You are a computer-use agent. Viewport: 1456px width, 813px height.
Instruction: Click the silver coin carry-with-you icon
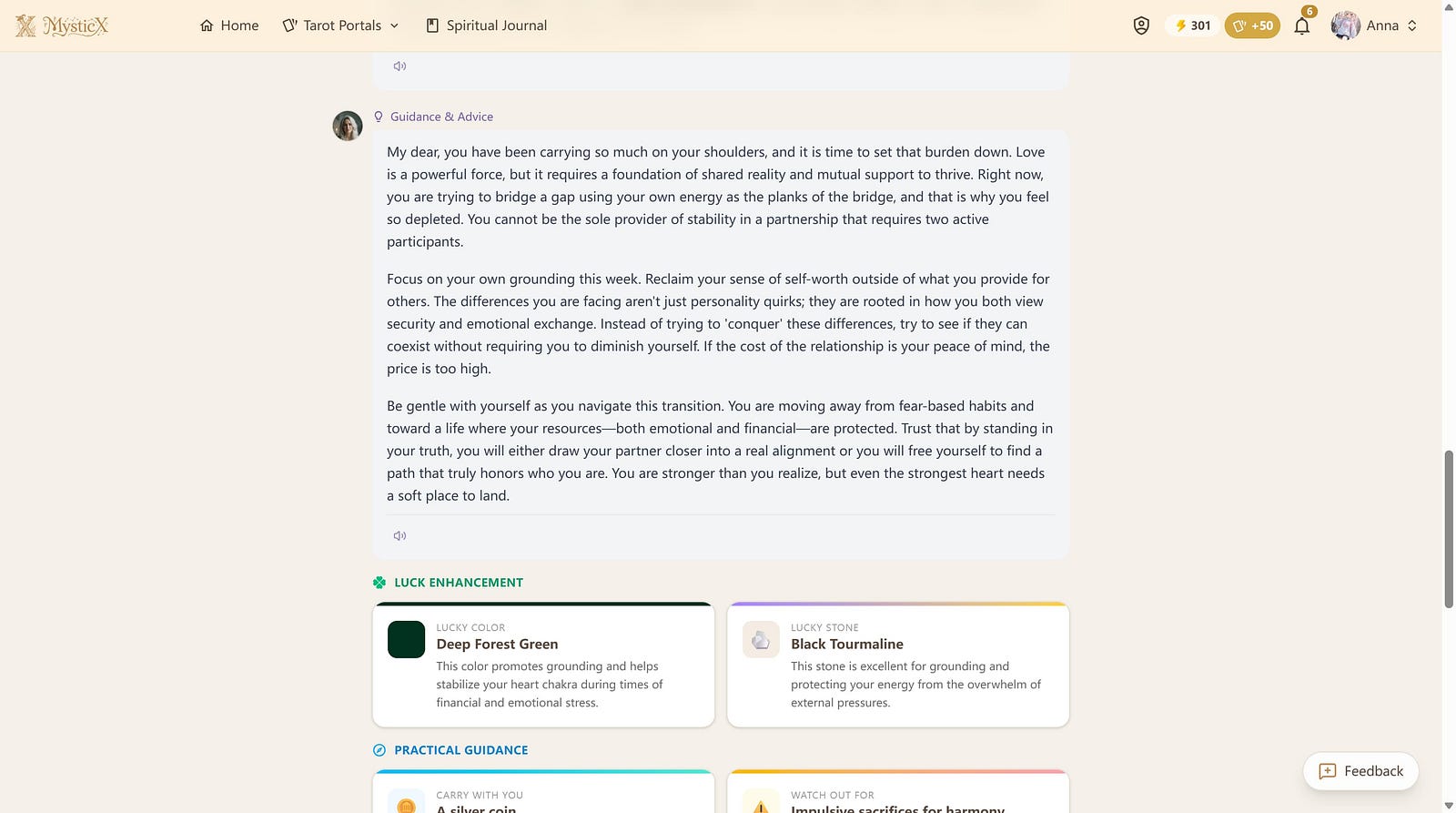pos(406,803)
